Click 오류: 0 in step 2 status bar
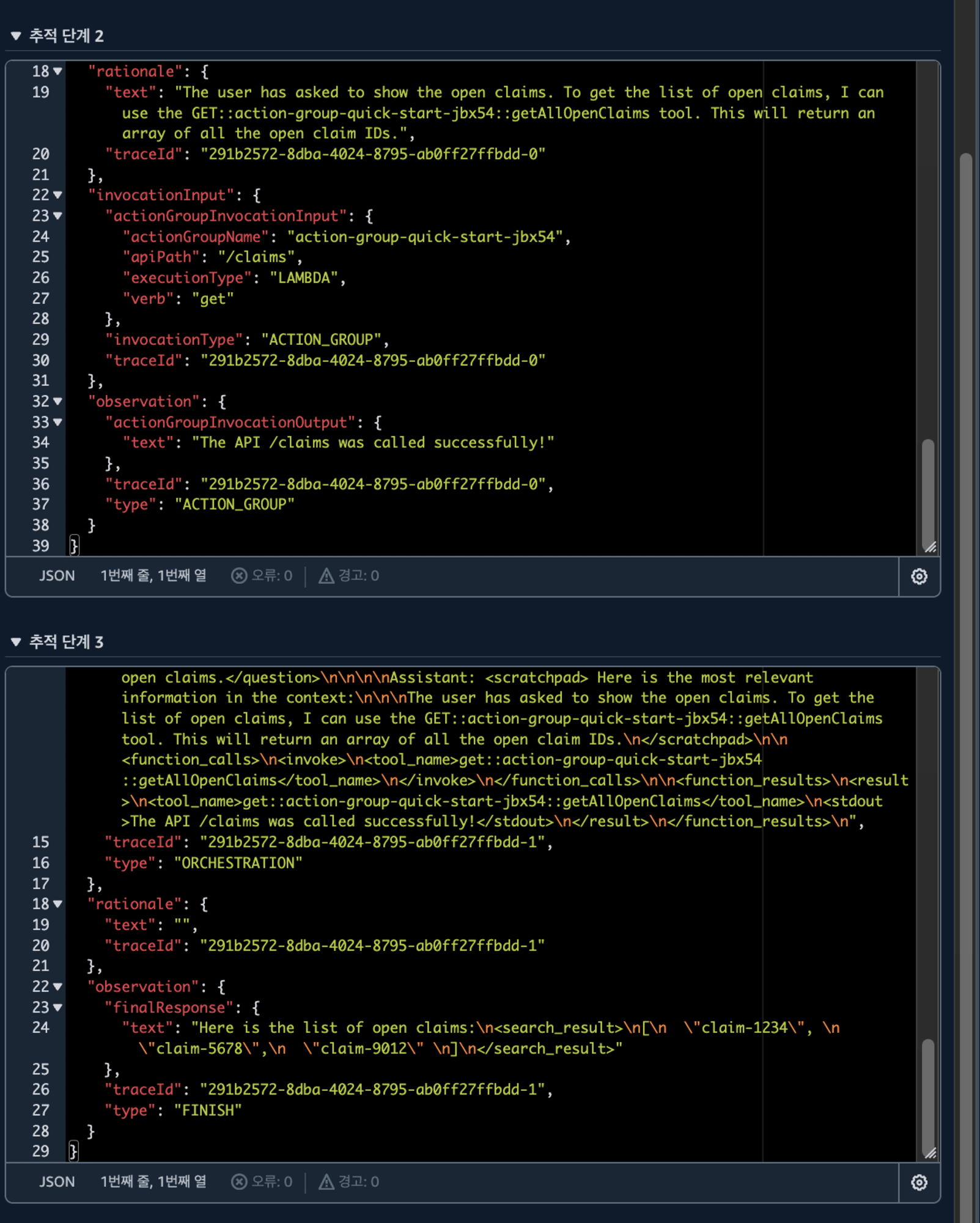980x1223 pixels. click(272, 575)
